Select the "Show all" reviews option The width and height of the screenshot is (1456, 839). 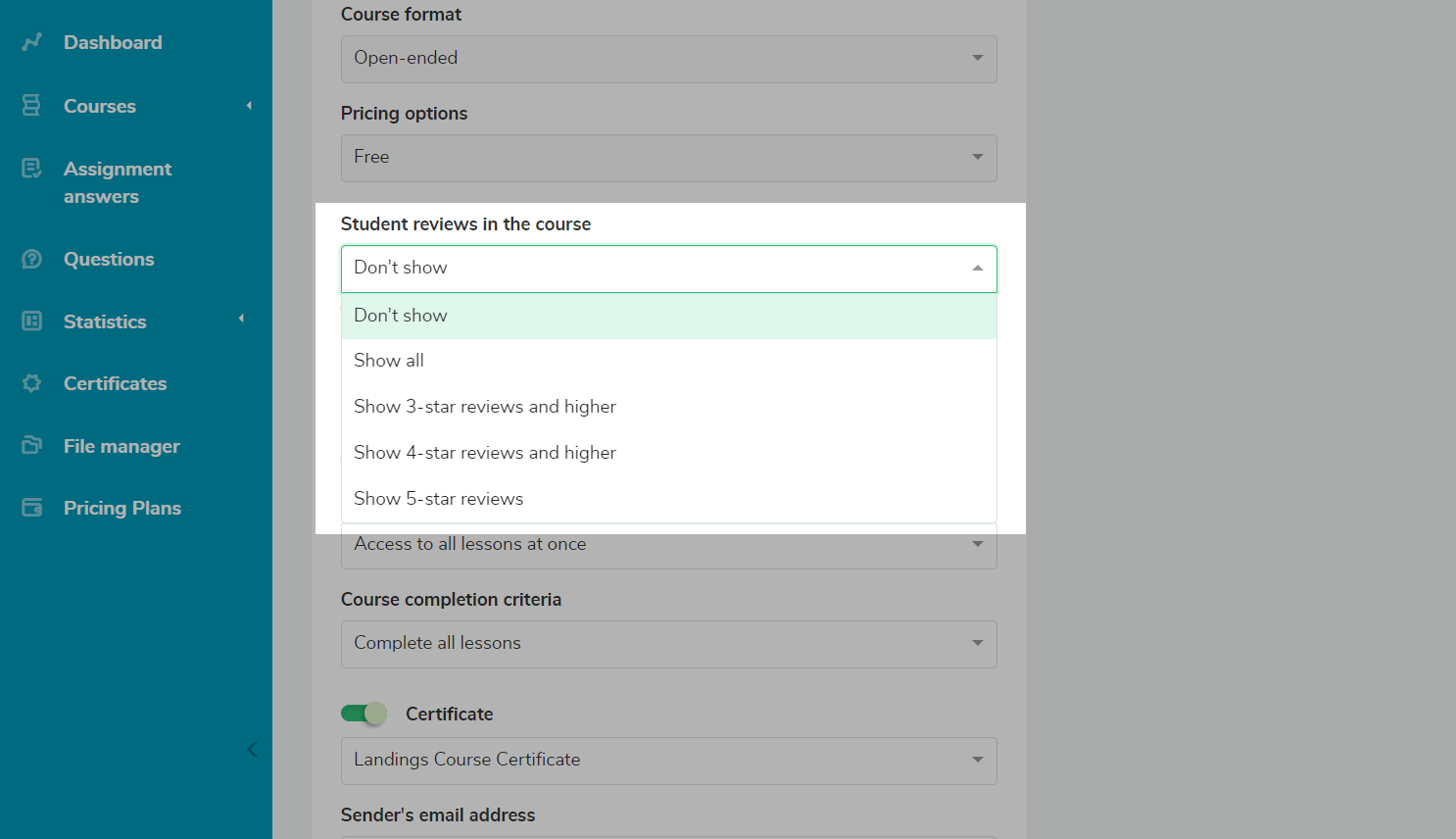389,361
